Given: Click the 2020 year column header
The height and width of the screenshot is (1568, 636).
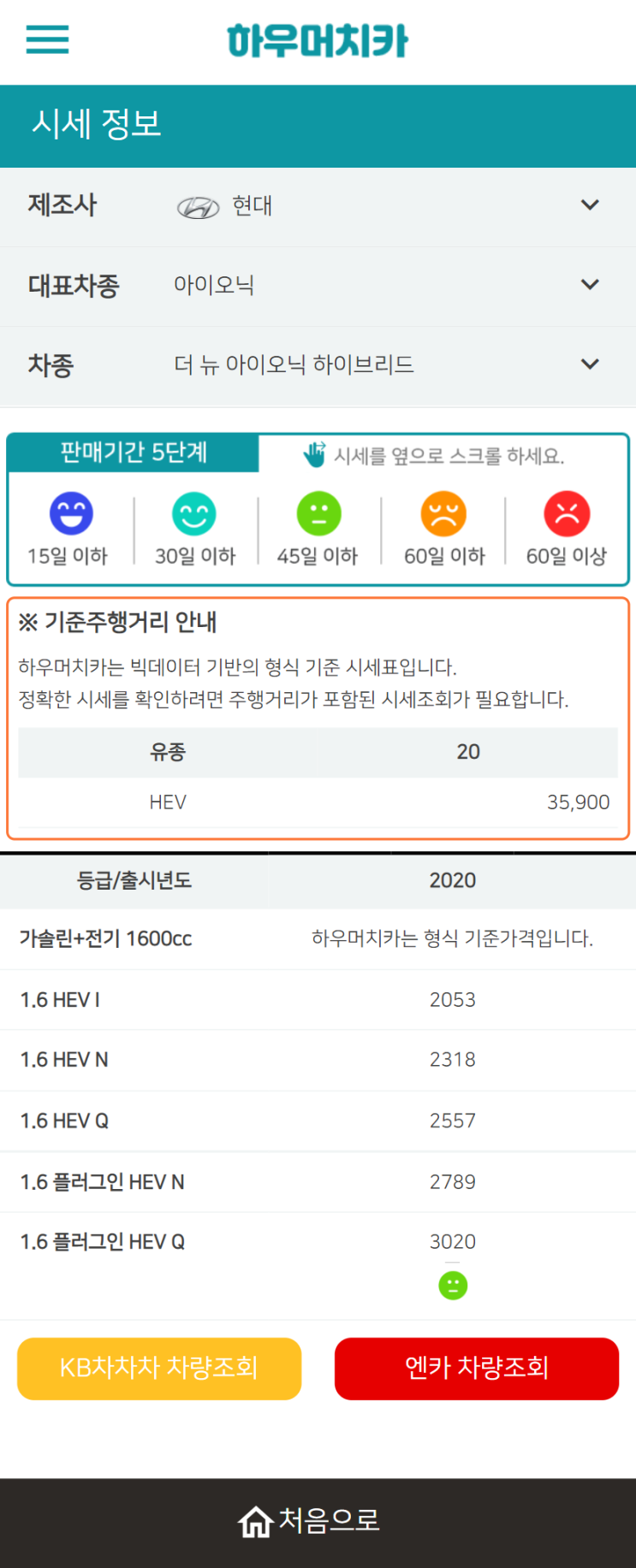Looking at the screenshot, I should click(x=453, y=880).
